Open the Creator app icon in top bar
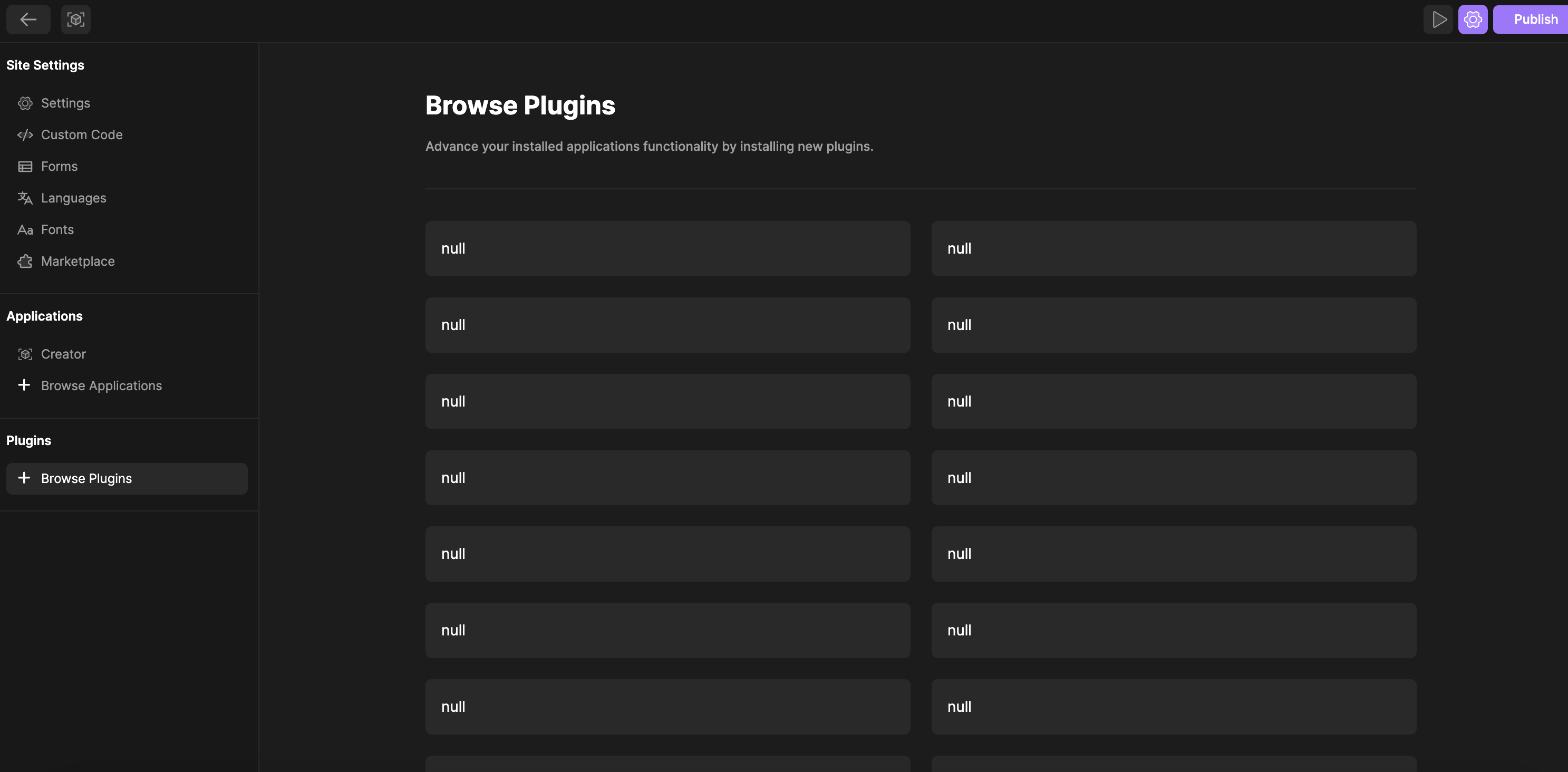 point(75,20)
